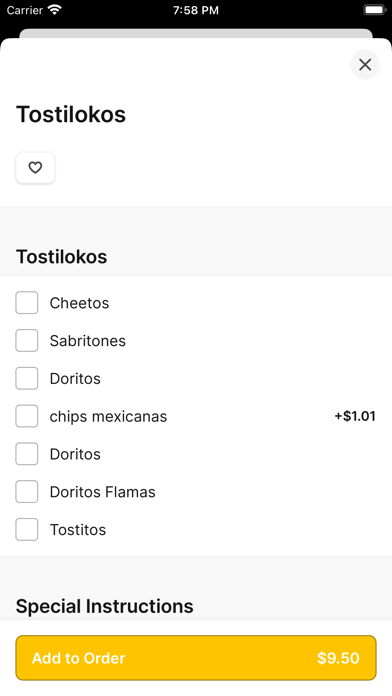Tap the heart favorite icon
This screenshot has height=696, width=392.
35,168
